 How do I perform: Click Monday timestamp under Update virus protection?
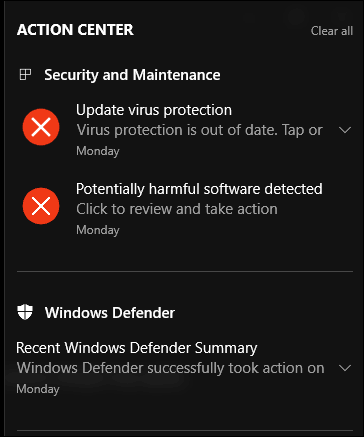[x=98, y=151]
